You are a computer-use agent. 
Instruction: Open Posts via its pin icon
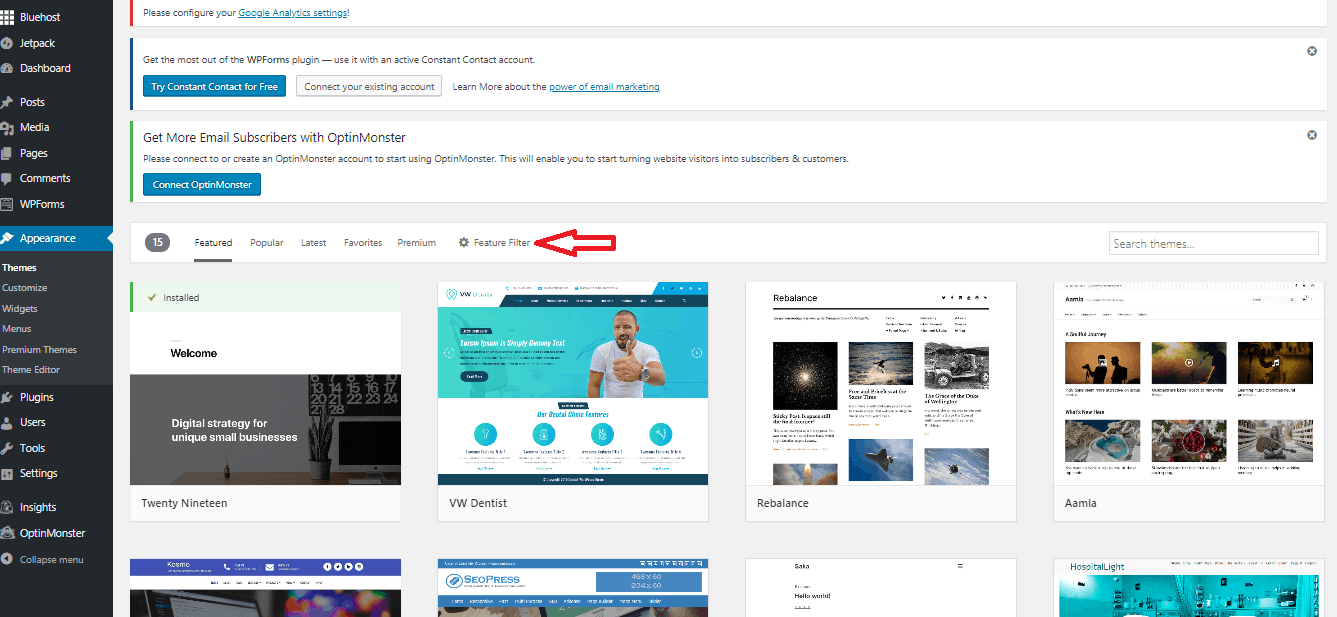click(x=8, y=102)
